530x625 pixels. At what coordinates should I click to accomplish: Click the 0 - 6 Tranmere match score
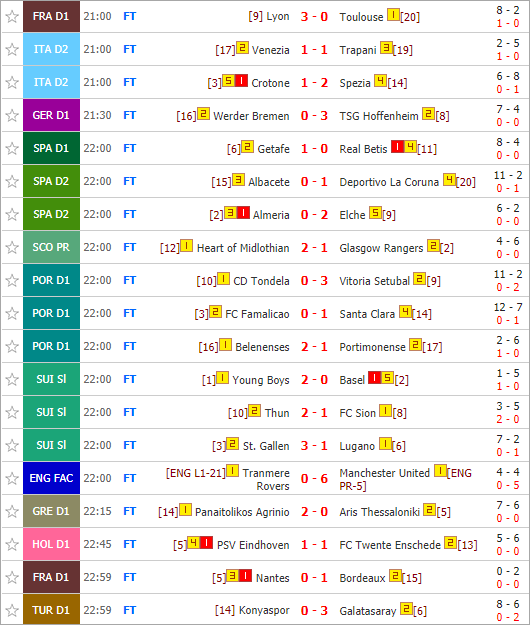[314, 478]
